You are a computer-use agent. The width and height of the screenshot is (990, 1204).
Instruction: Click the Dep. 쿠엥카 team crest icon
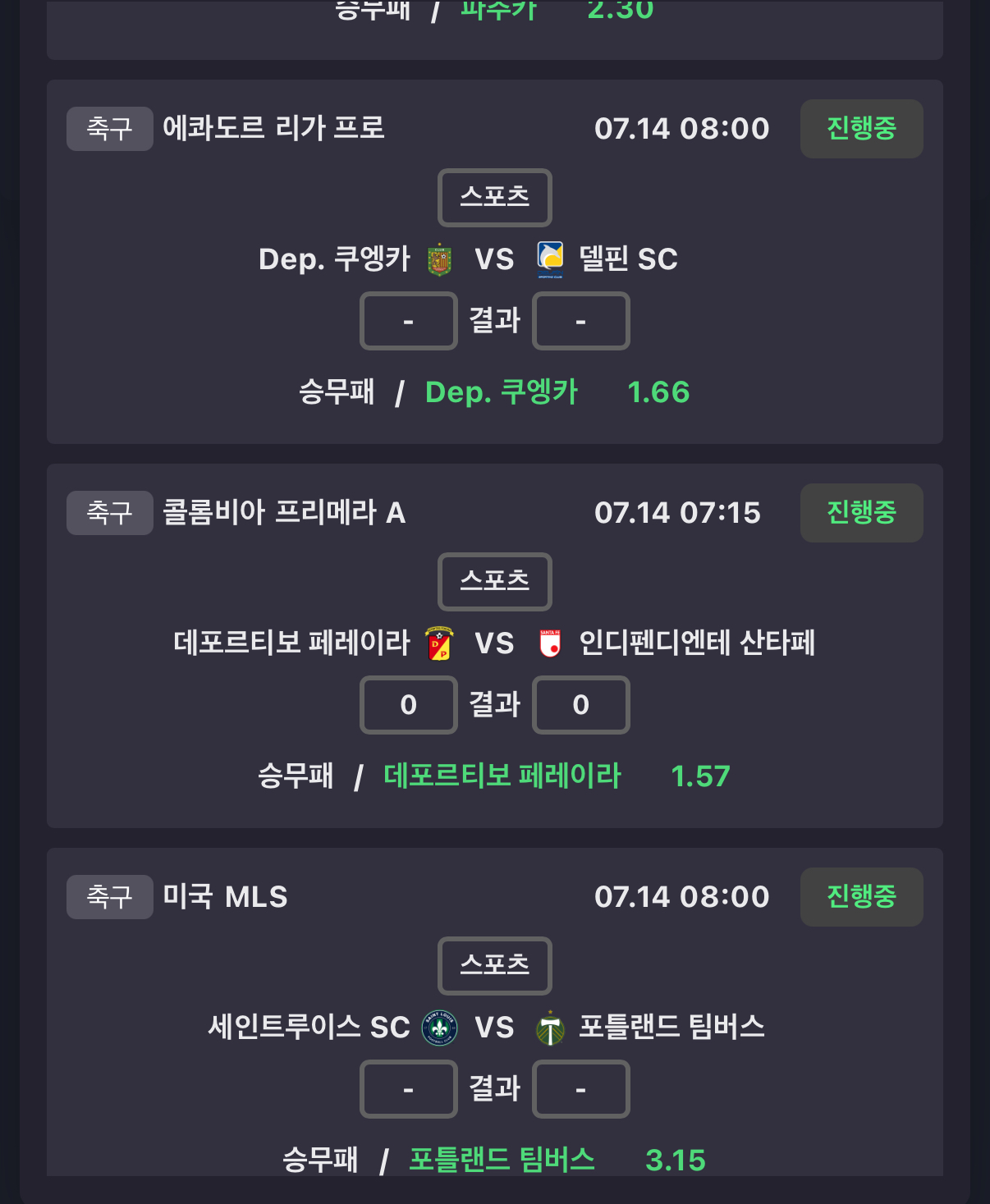point(440,259)
